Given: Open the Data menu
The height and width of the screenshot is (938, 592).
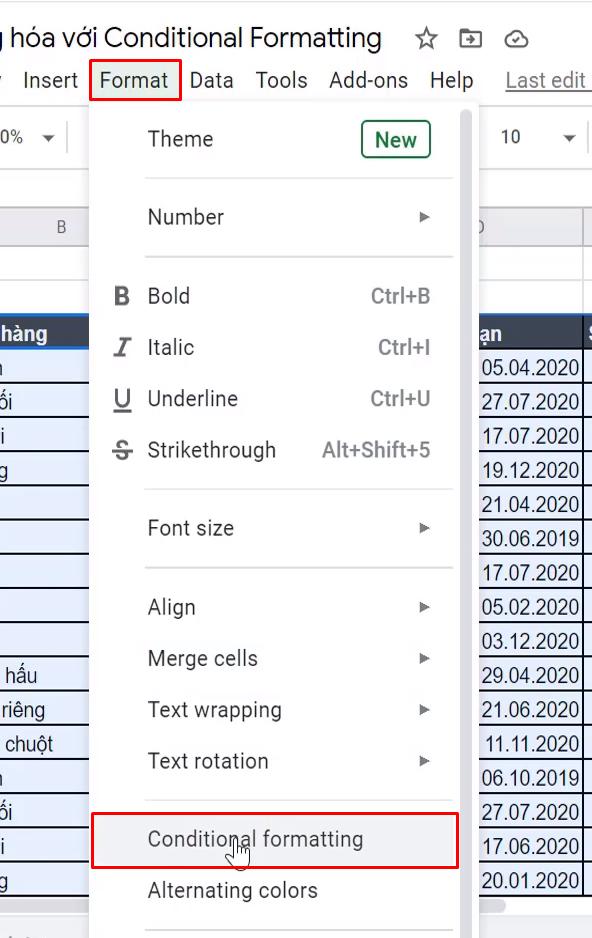Looking at the screenshot, I should (x=212, y=80).
